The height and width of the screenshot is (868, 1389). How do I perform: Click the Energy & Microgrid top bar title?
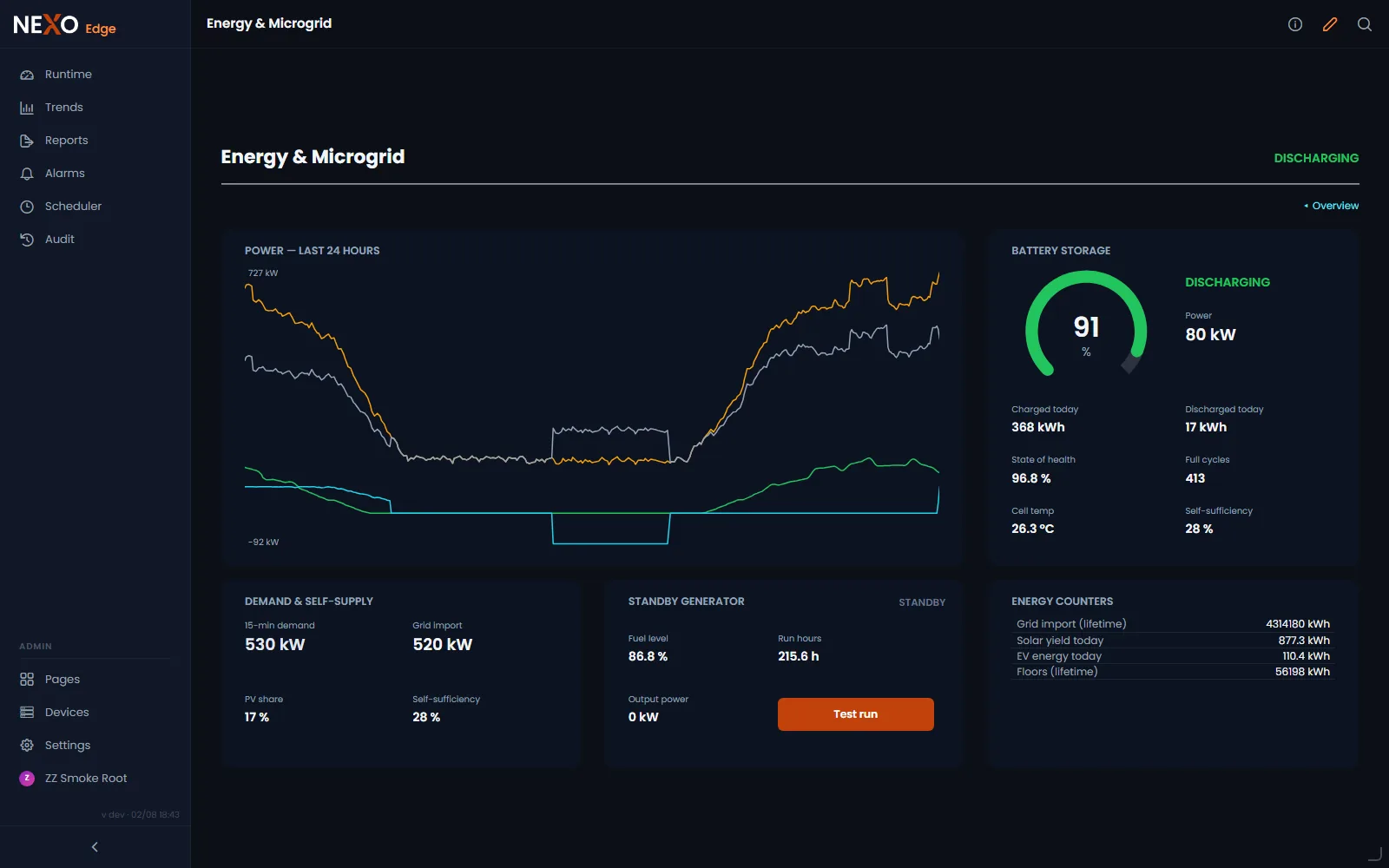point(269,23)
